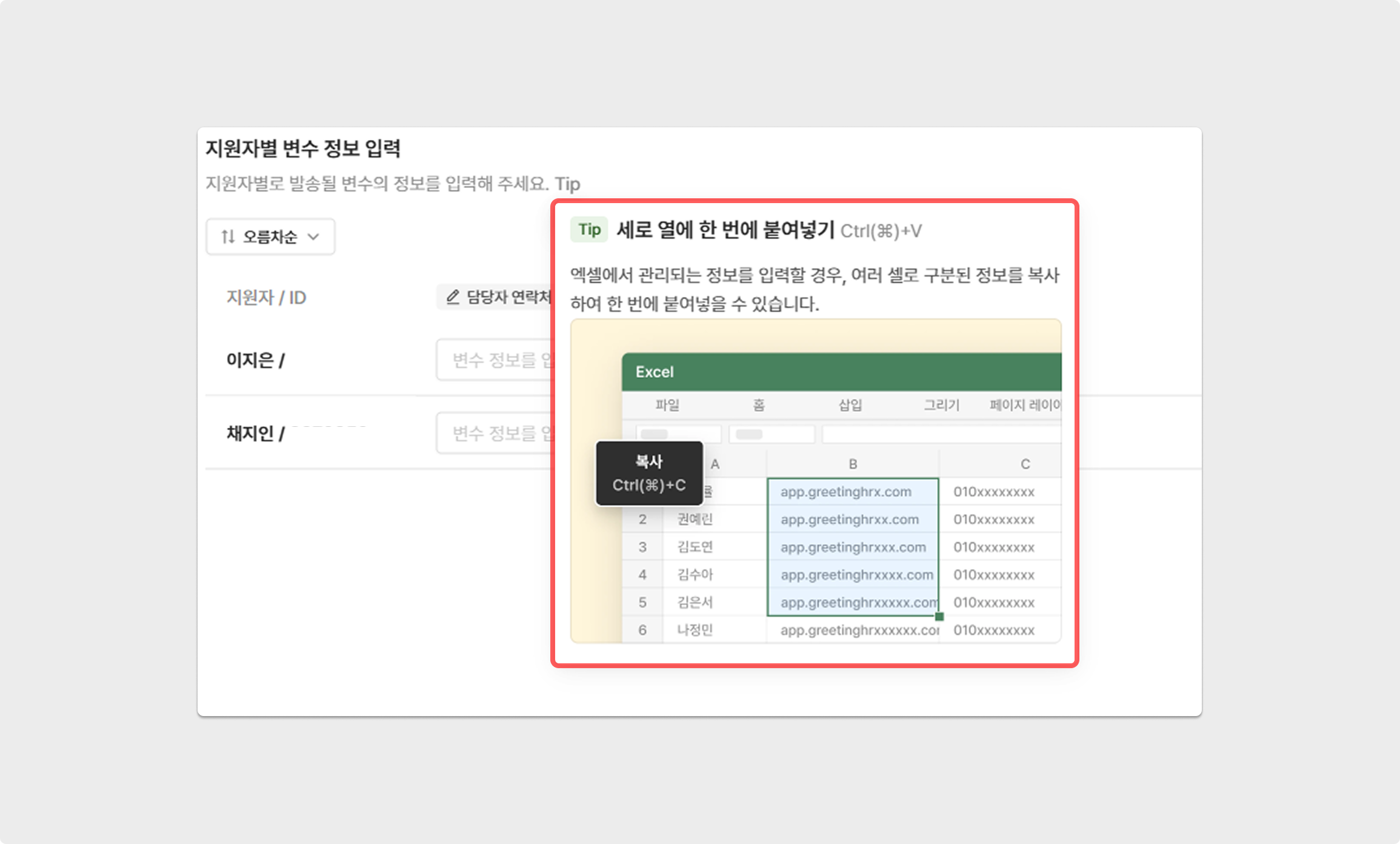Click the 복사 Ctrl+C tooltip
Viewport: 1400px width, 844px height.
pyautogui.click(x=649, y=474)
